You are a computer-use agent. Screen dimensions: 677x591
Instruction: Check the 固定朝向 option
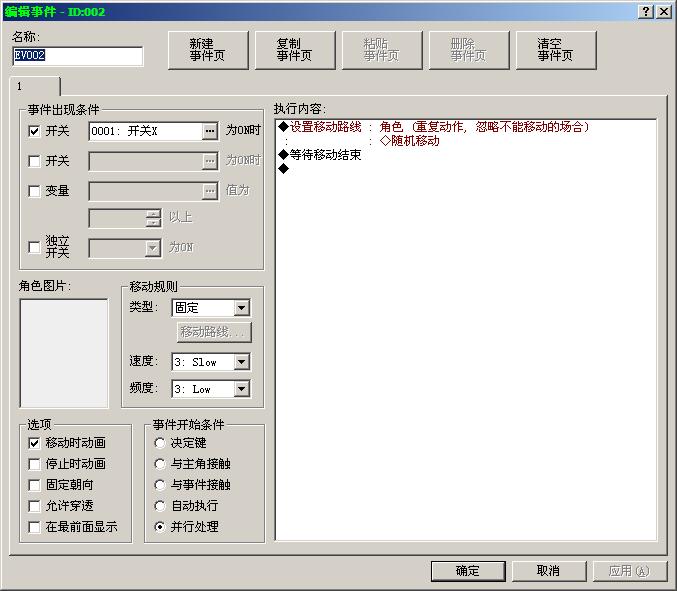pyautogui.click(x=34, y=485)
